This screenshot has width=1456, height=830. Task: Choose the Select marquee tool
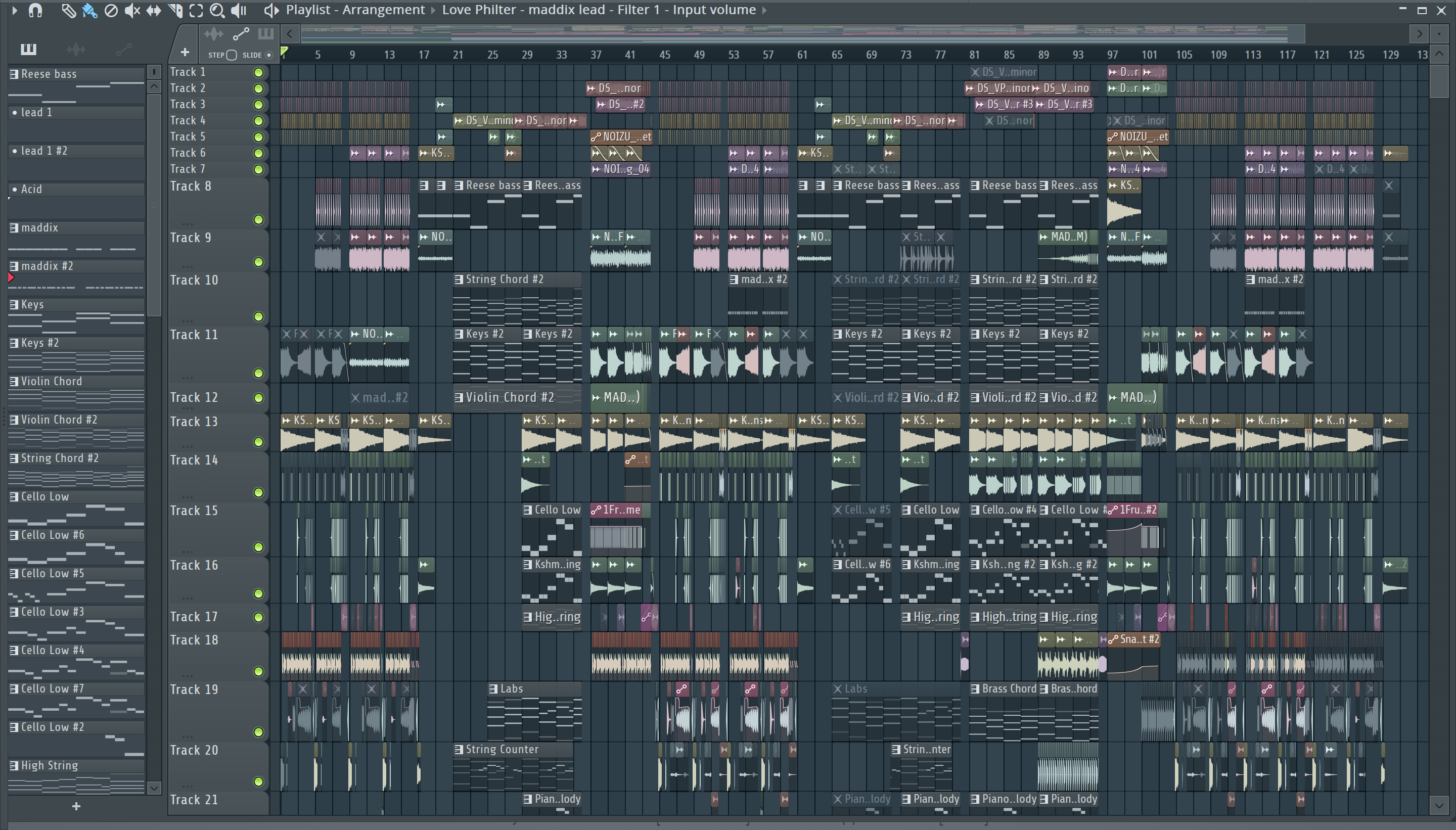tap(196, 10)
